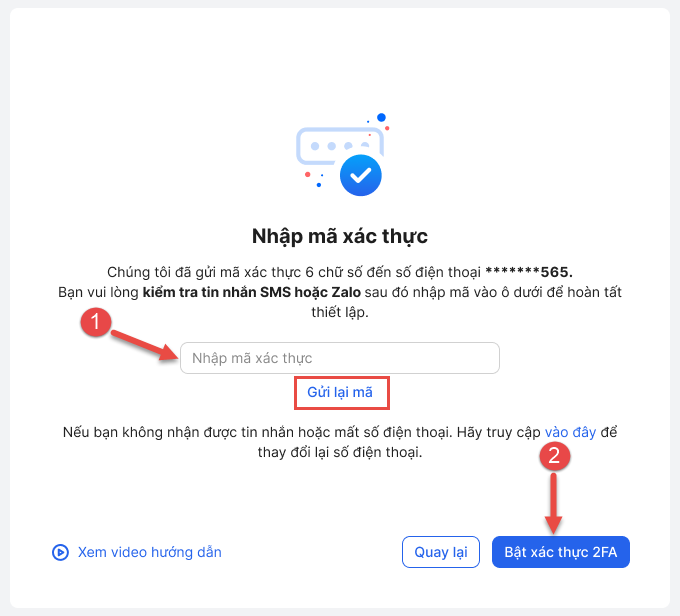Viewport: 680px width, 616px height.
Task: Click the play circle icon beside video guide
Action: 60,552
